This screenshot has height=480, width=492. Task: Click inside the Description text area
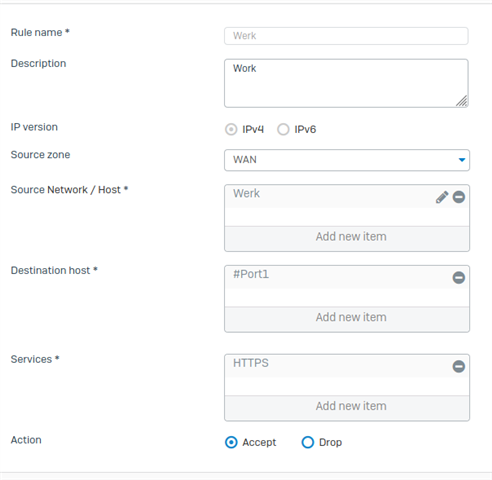[346, 83]
